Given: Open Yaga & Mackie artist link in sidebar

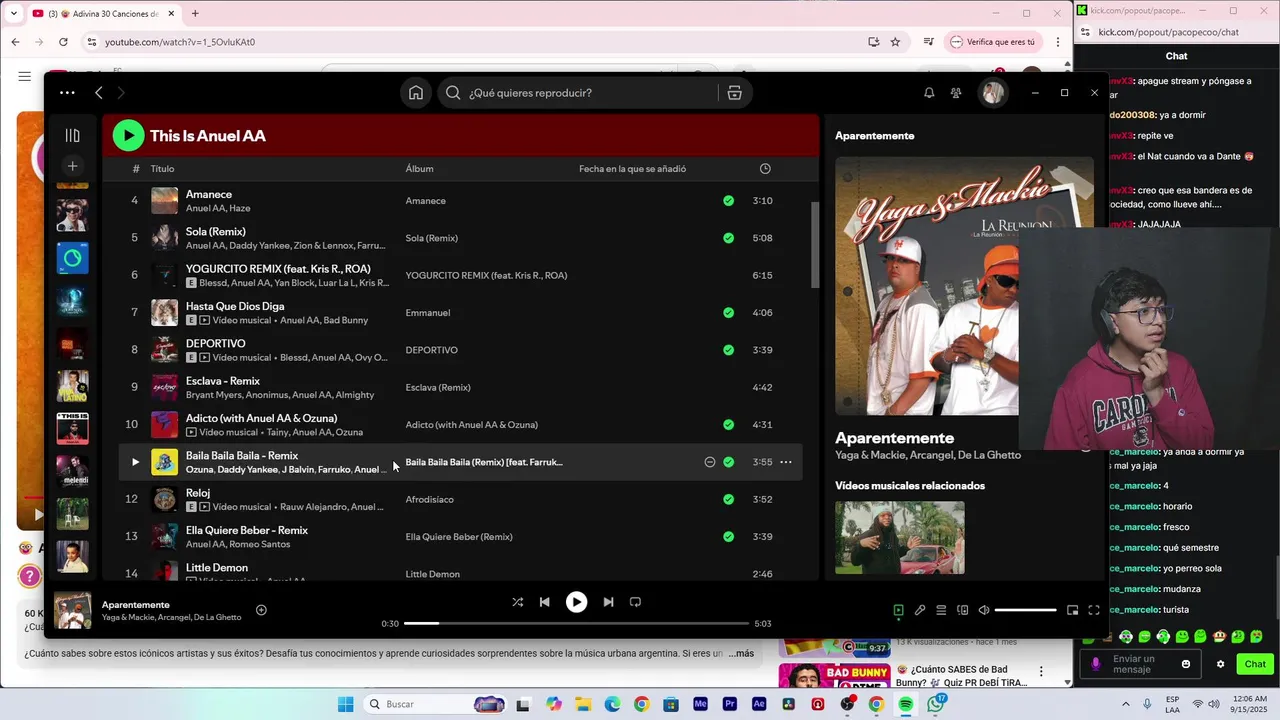Looking at the screenshot, I should pyautogui.click(x=872, y=455).
